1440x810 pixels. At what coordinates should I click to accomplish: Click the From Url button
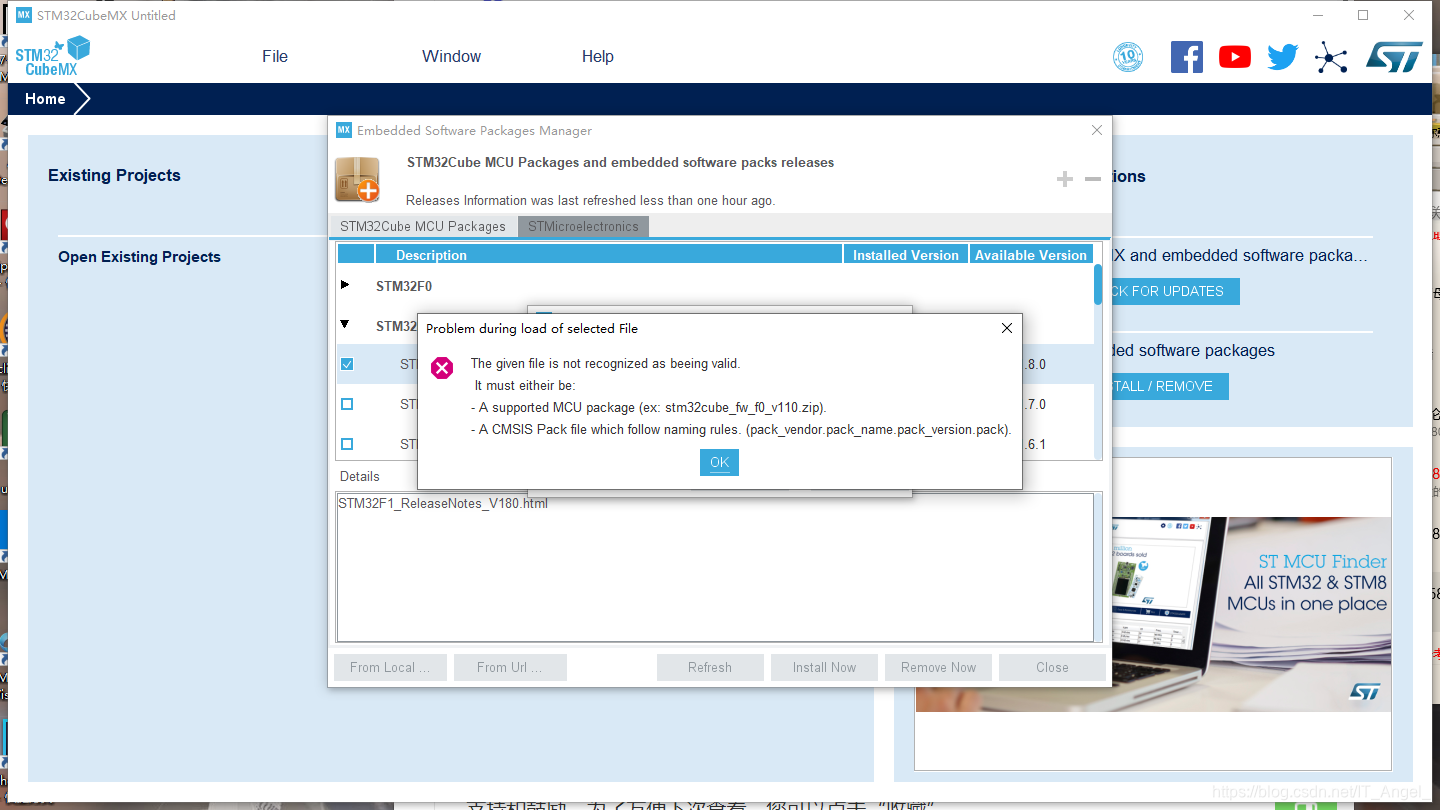(510, 667)
